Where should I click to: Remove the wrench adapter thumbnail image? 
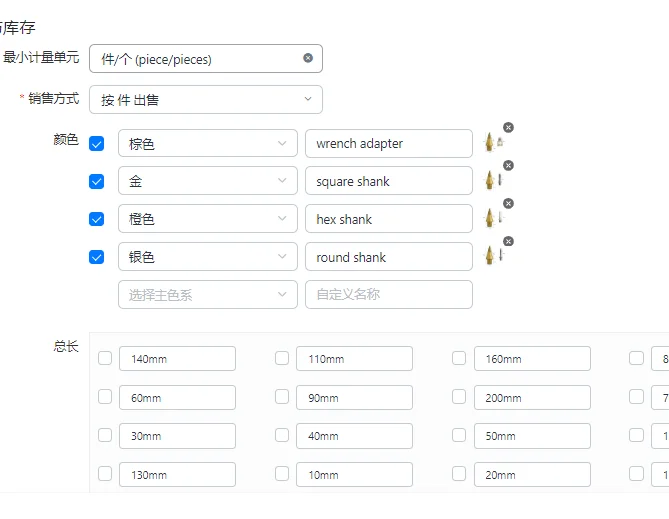pos(508,127)
